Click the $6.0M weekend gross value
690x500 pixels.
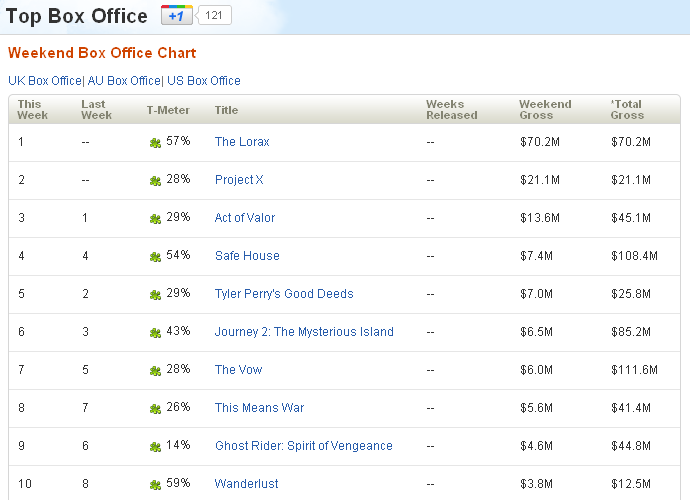click(536, 370)
